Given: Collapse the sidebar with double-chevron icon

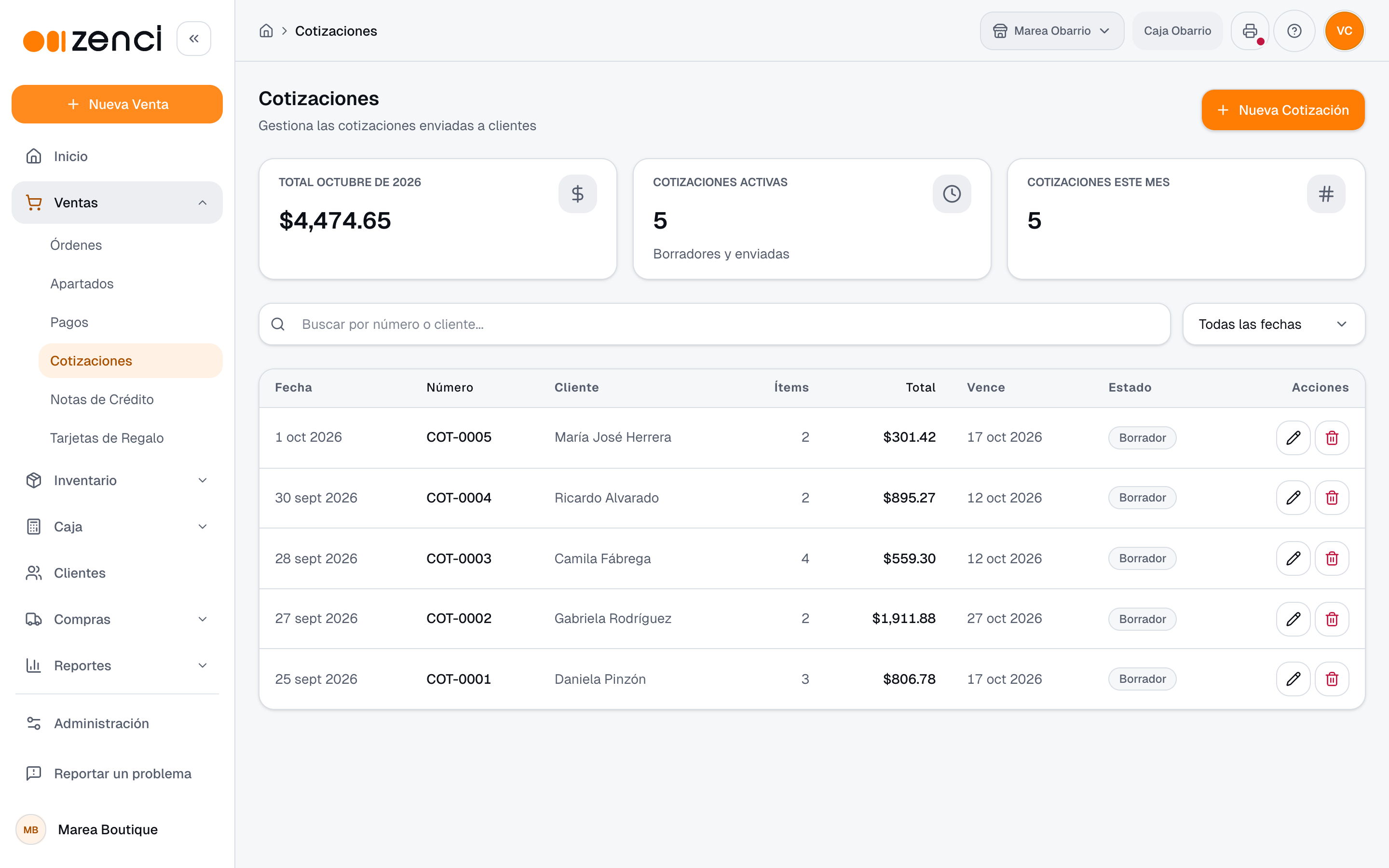Looking at the screenshot, I should coord(194,39).
